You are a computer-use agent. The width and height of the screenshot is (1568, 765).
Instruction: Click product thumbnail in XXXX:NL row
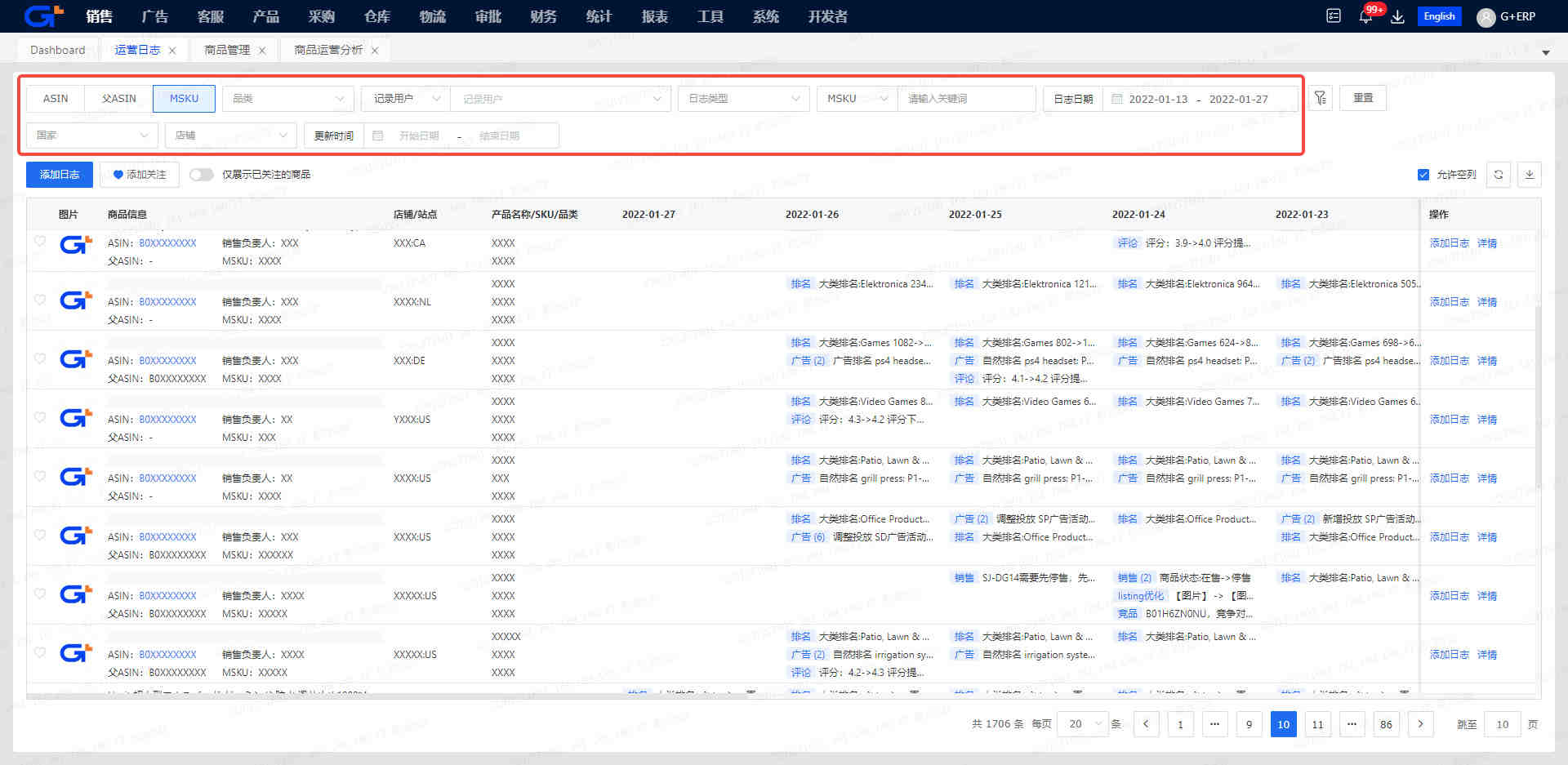pyautogui.click(x=75, y=300)
